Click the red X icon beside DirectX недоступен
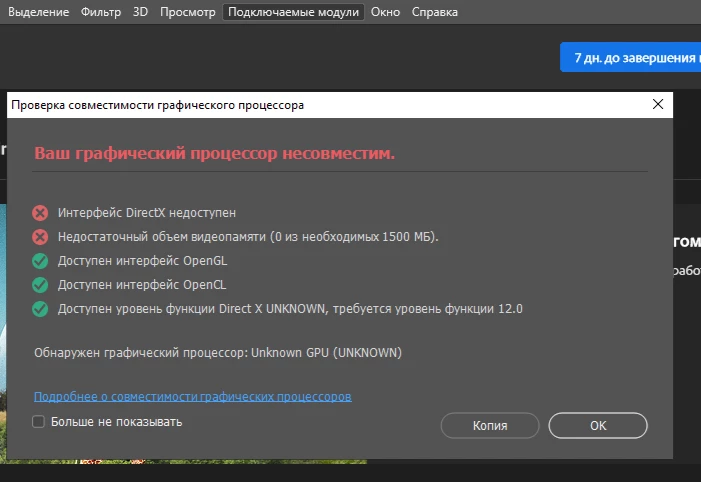The height and width of the screenshot is (482, 701). coord(40,213)
